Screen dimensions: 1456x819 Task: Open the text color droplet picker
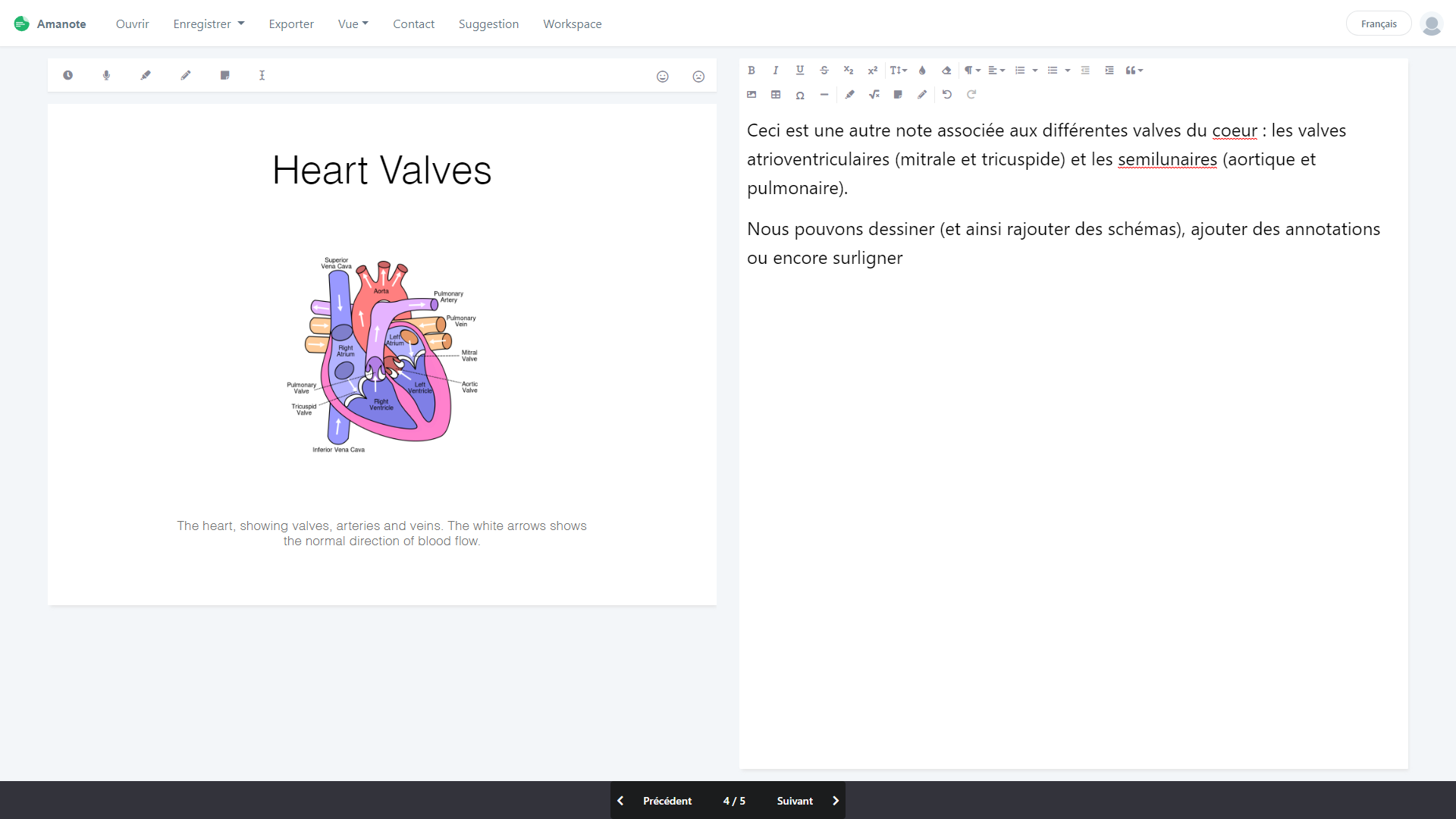click(922, 71)
